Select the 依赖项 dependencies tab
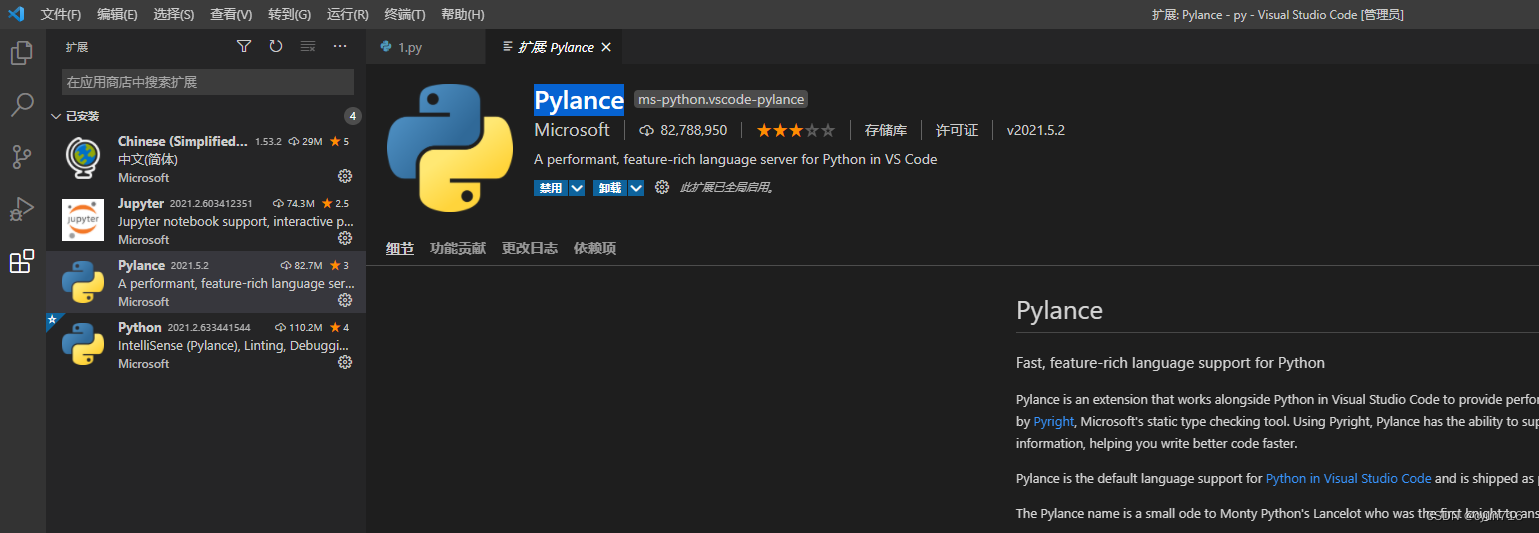This screenshot has height=533, width=1539. pos(595,248)
